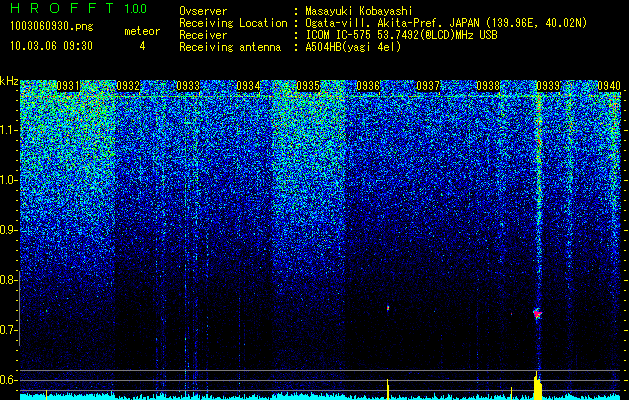This screenshot has height=400, width=629.
Task: Click receiver text ICOM IC-575 53.7492 MHz
Action: pos(401,35)
